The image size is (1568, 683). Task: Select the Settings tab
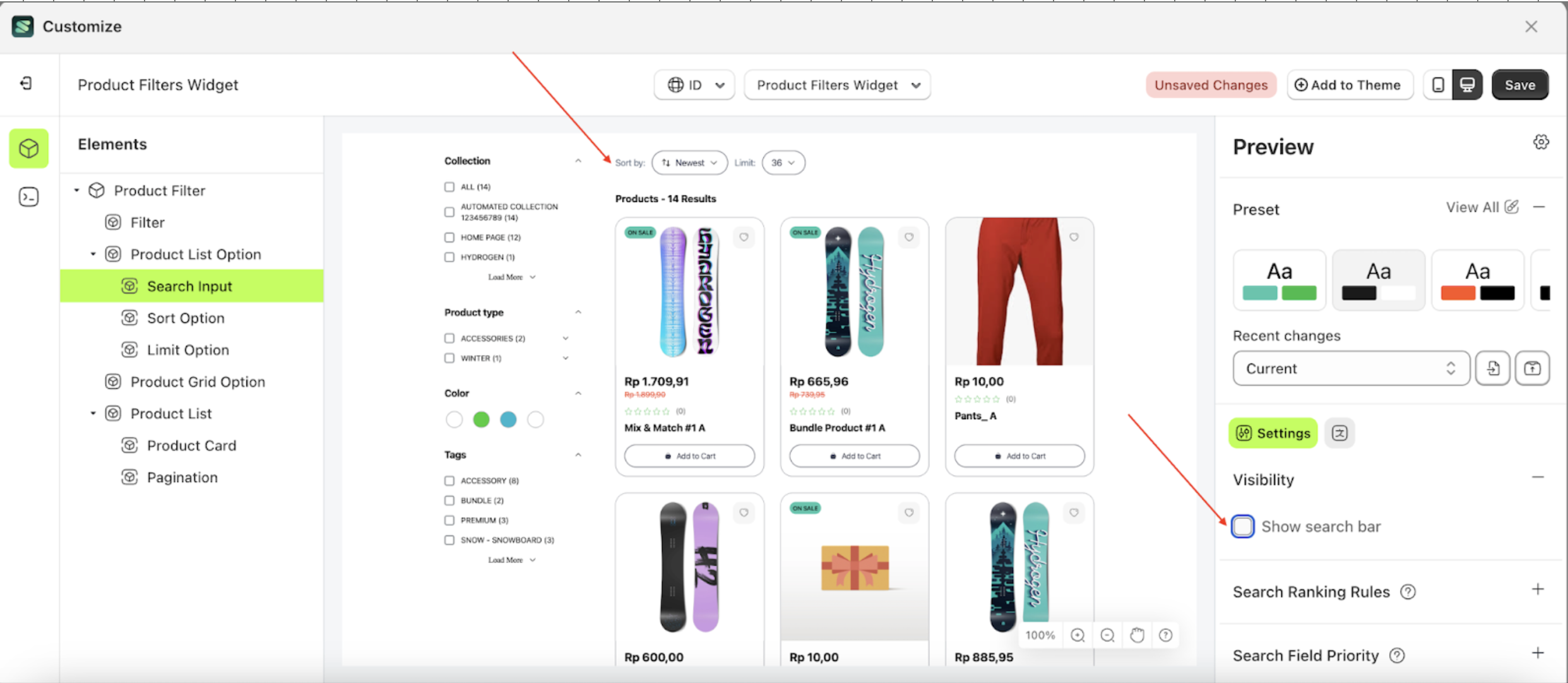pyautogui.click(x=1273, y=433)
